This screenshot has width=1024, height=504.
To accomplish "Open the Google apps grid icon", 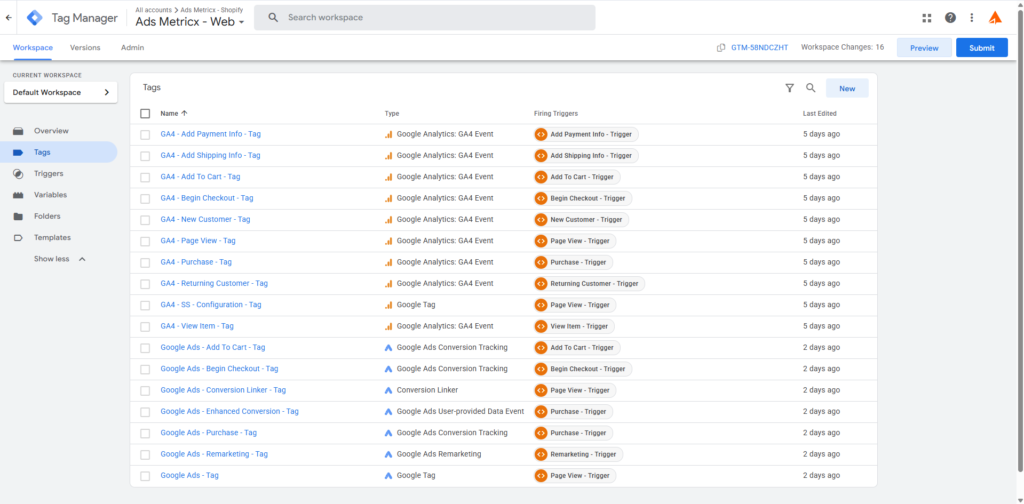I will [x=927, y=18].
